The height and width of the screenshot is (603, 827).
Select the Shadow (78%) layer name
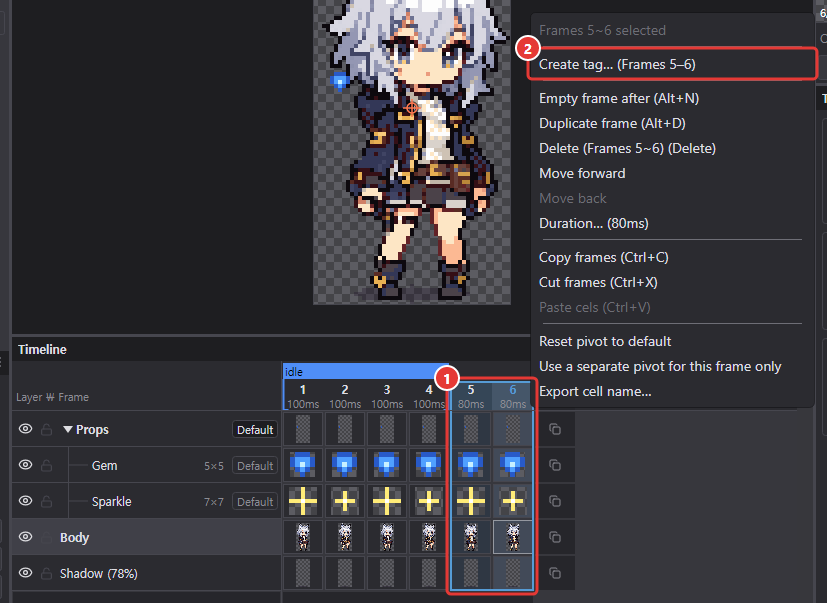[x=99, y=573]
